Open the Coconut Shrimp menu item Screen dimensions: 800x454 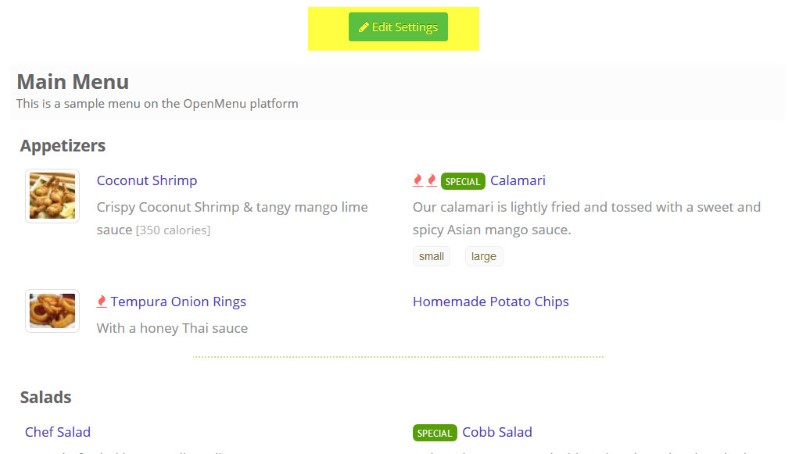(x=146, y=181)
